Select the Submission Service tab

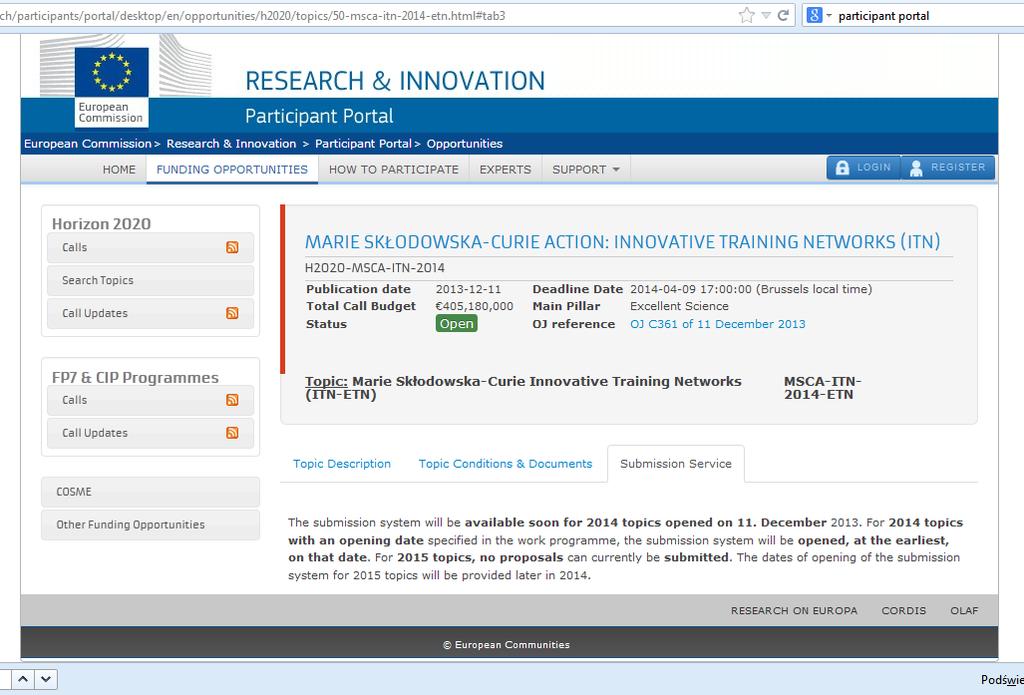pos(676,464)
